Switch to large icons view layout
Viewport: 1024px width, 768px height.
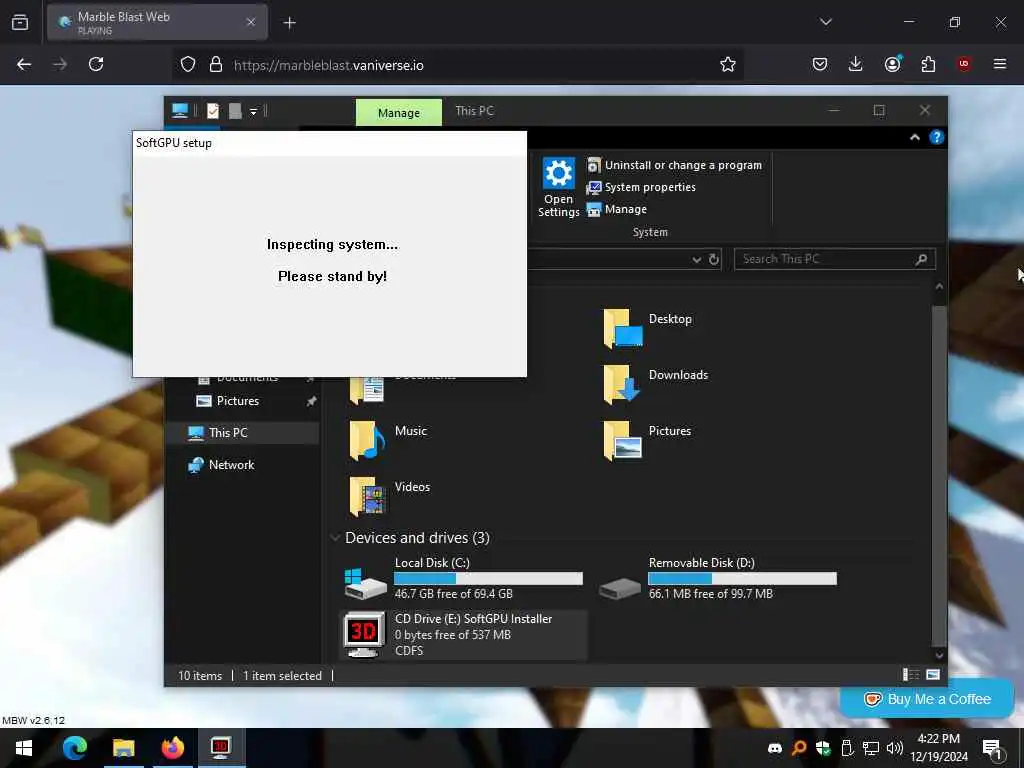[x=933, y=675]
